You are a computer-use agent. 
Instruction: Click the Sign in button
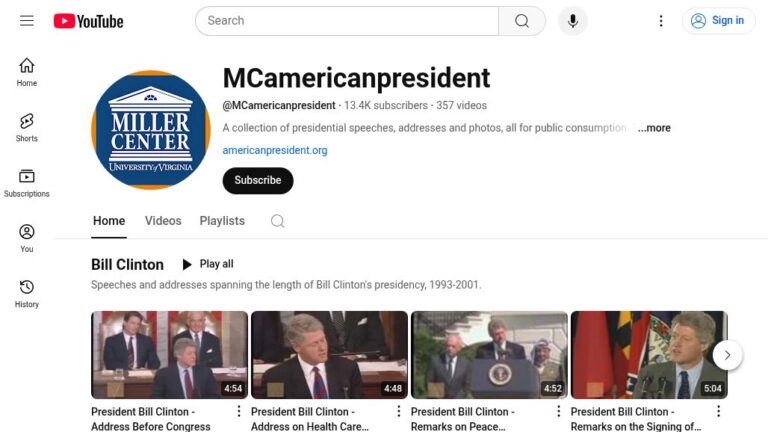pyautogui.click(x=719, y=21)
